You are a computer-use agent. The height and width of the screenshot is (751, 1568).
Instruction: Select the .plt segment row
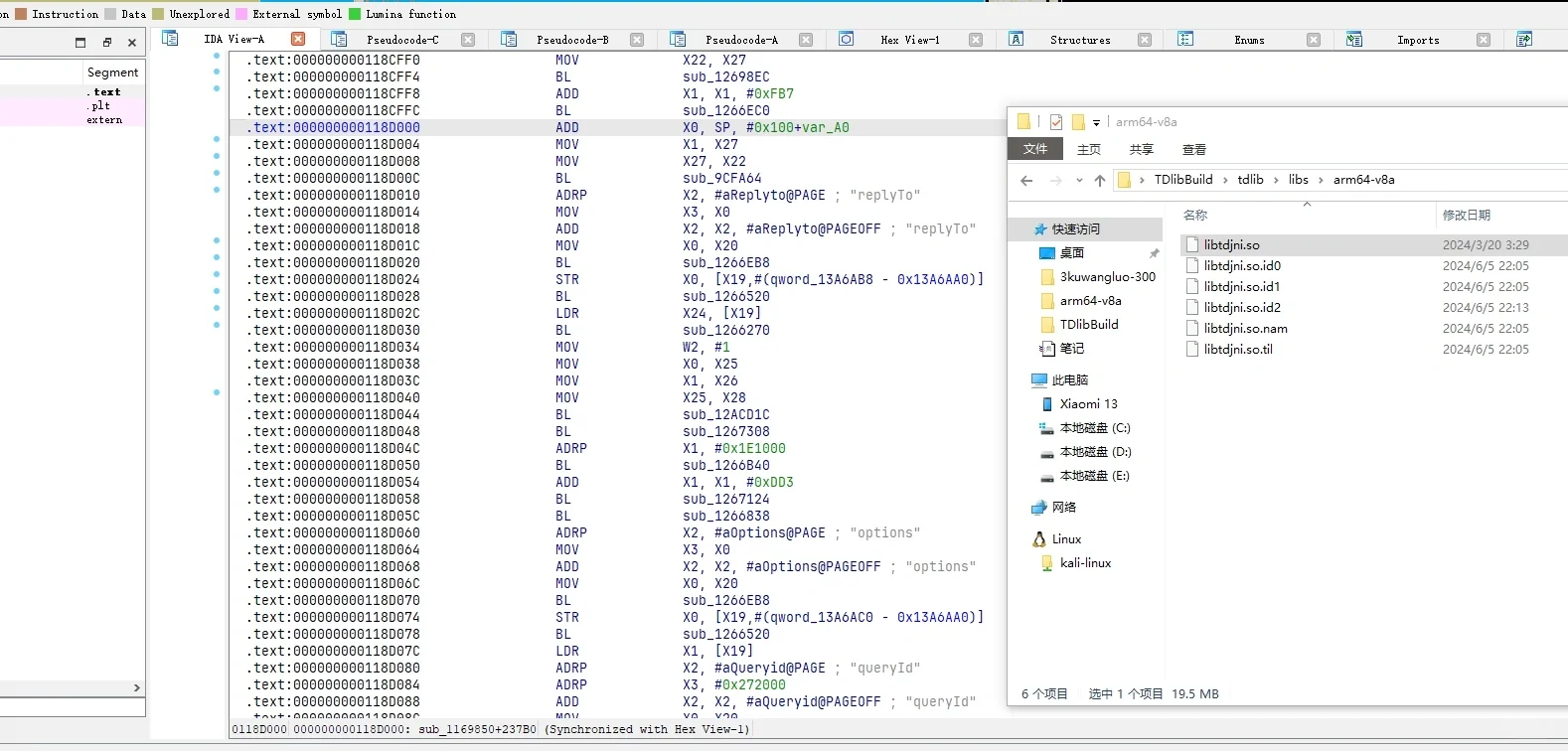tap(73, 105)
